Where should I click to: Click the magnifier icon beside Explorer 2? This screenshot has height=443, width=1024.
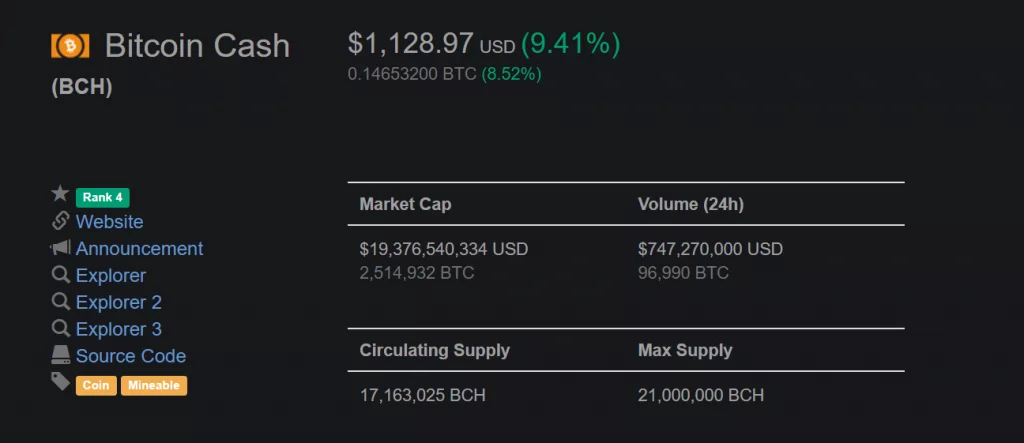click(x=60, y=301)
